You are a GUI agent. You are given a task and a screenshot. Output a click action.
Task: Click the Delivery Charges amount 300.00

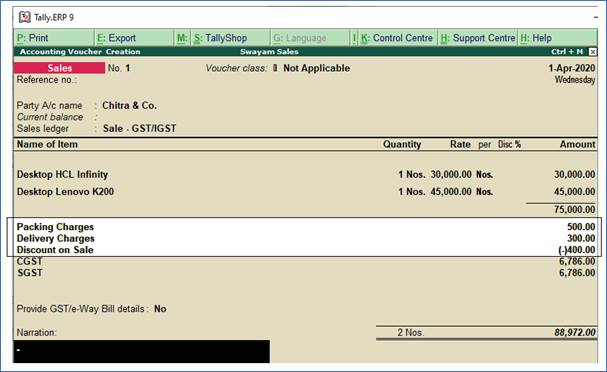[581, 238]
